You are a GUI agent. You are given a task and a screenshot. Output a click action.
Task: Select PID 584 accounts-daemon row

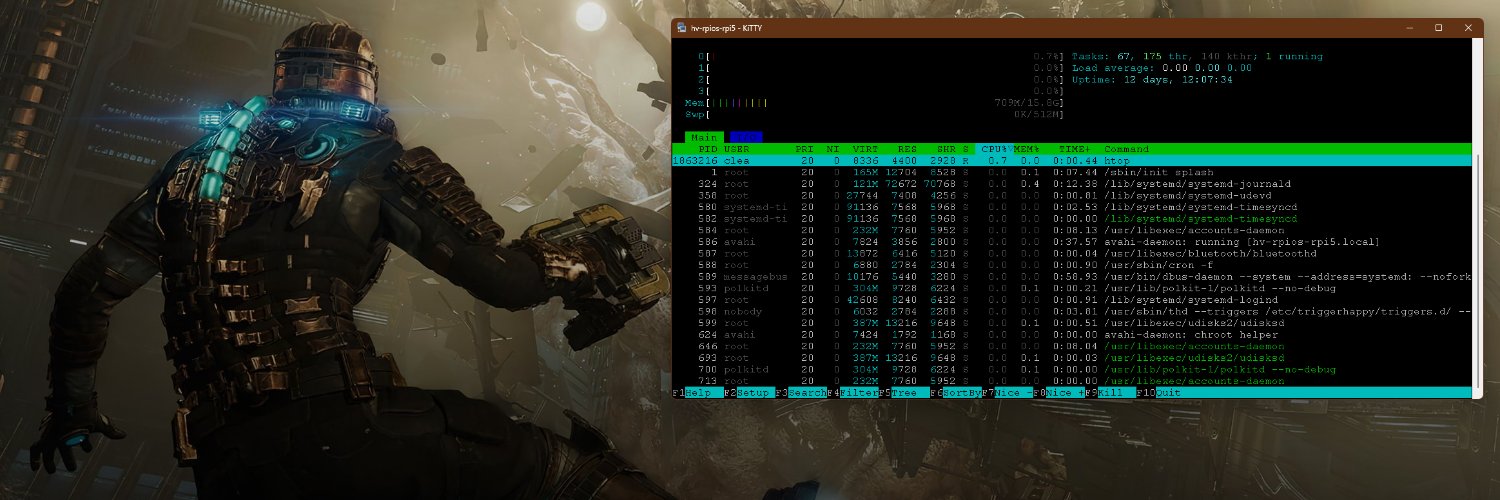click(1071, 230)
